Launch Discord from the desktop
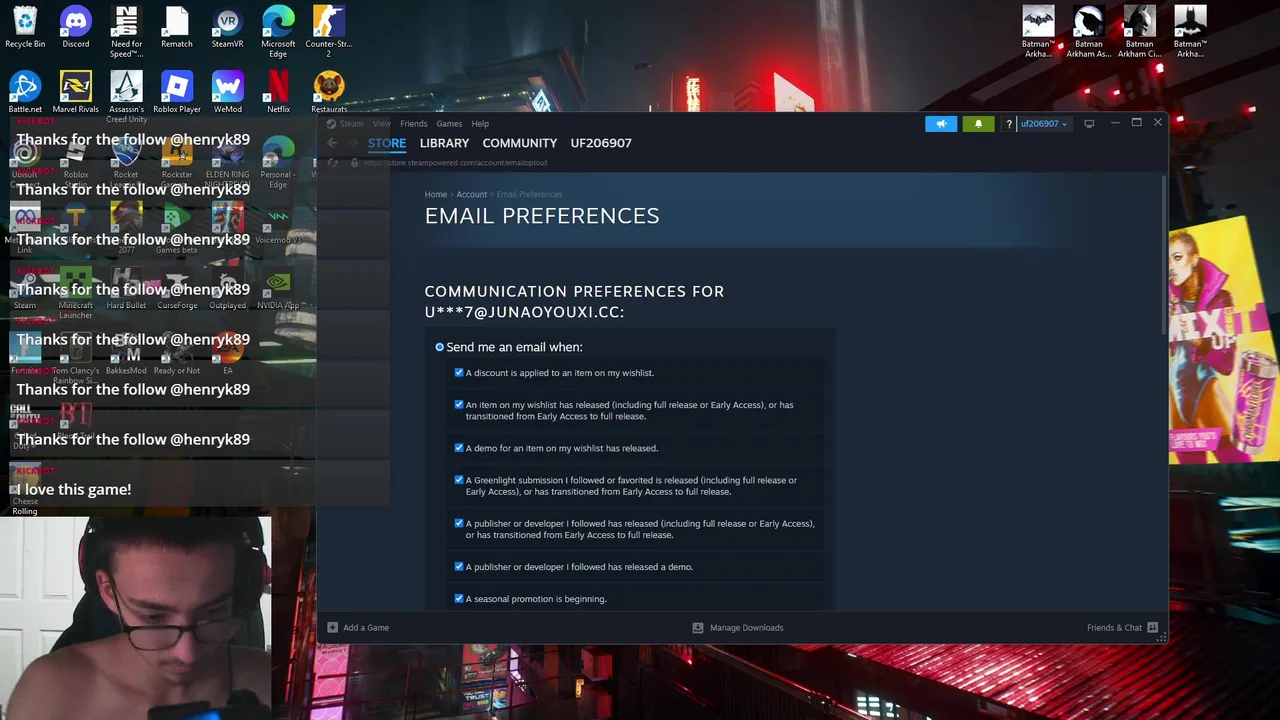Image resolution: width=1280 pixels, height=720 pixels. (x=76, y=27)
